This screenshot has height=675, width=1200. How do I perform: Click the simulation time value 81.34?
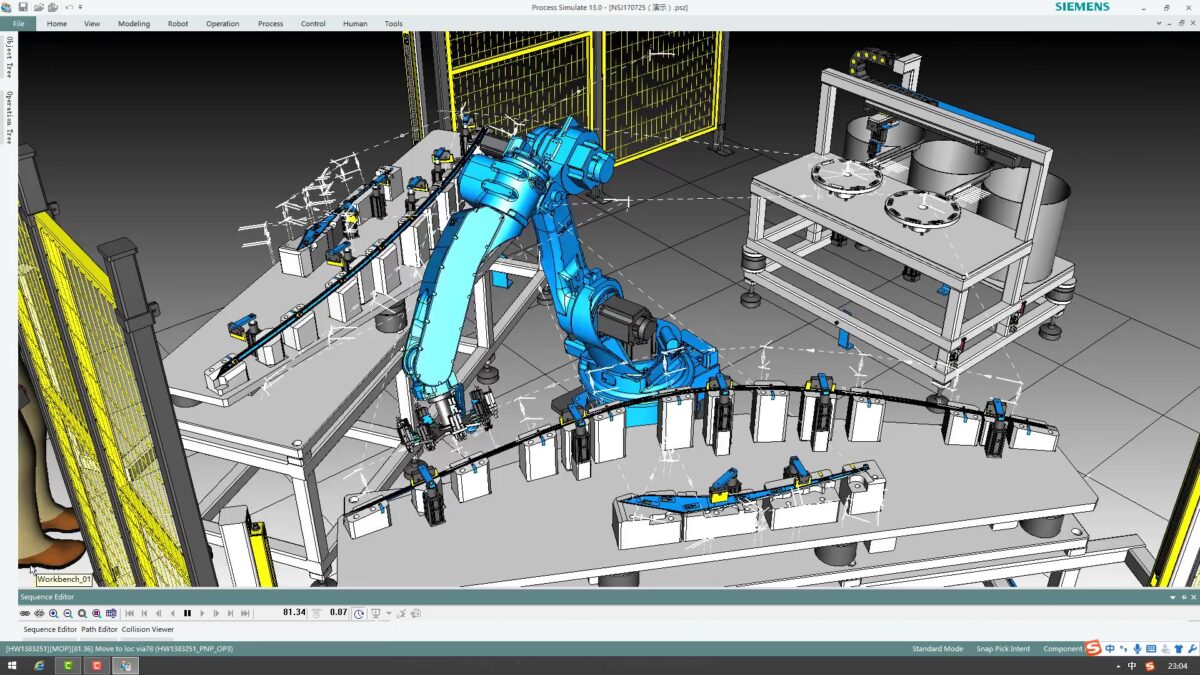pos(294,612)
